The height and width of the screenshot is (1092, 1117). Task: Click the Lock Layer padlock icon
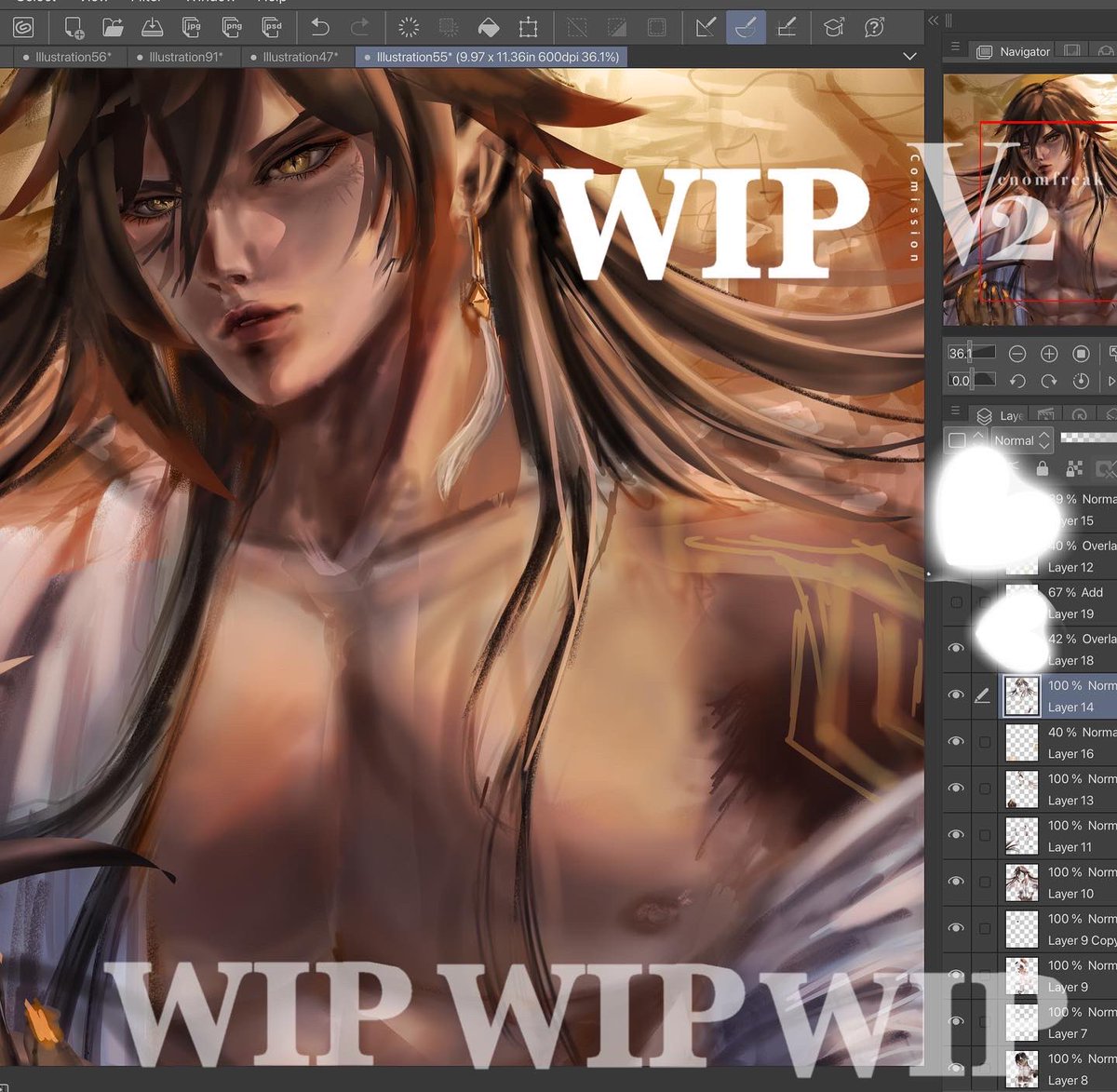1043,468
